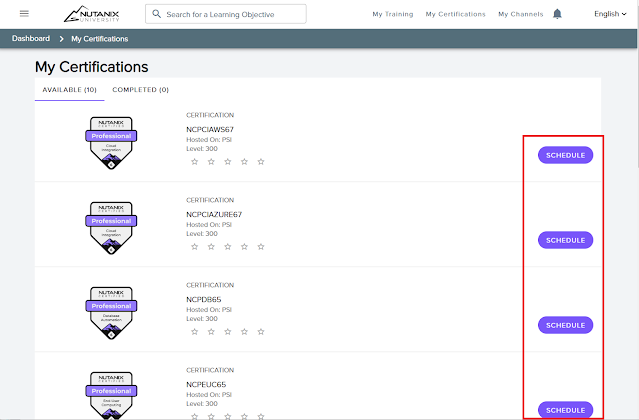Rate NCPDB65 three stars
This screenshot has width=639, height=420.
coord(228,332)
